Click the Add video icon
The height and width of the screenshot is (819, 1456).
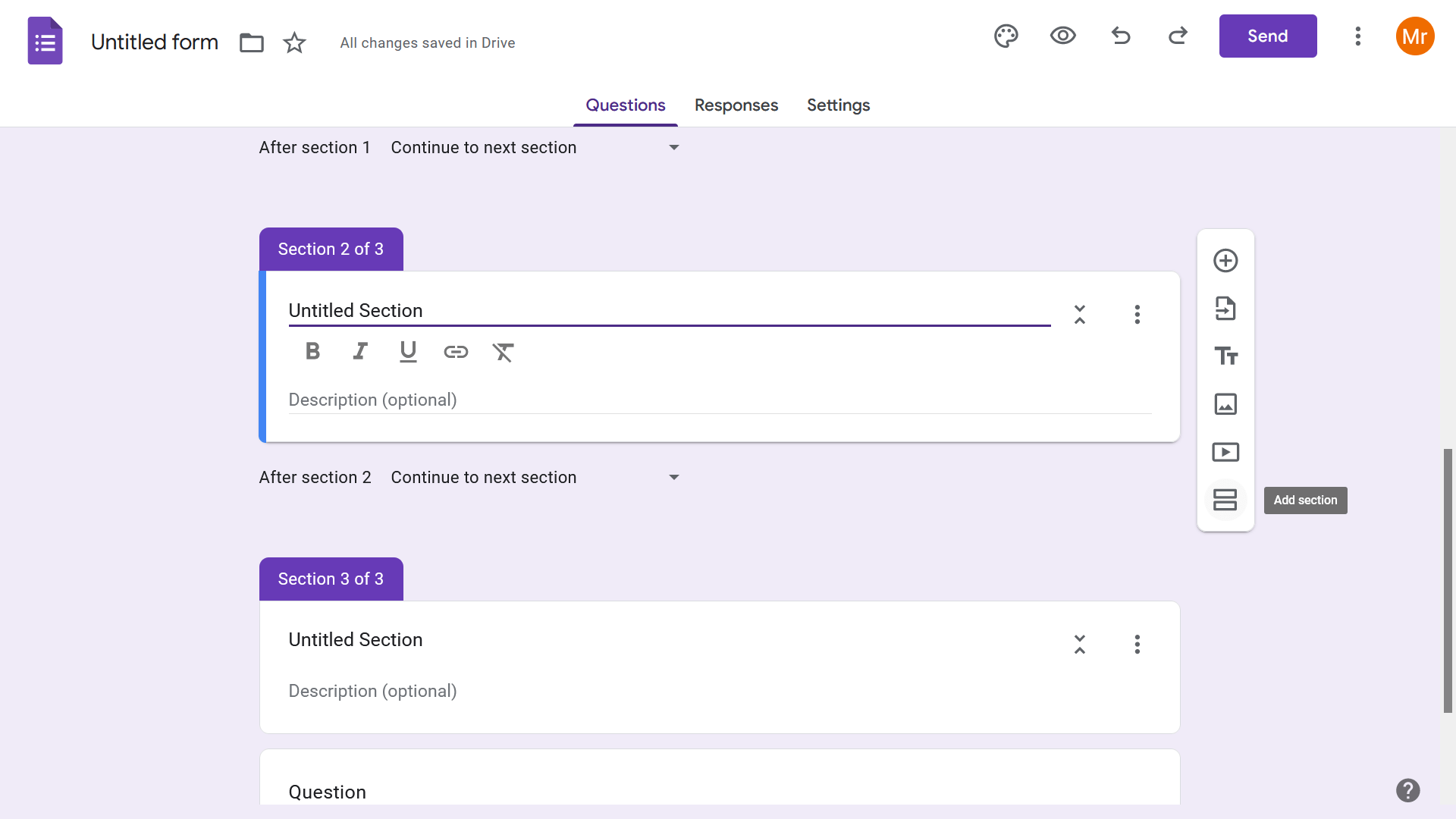[1225, 452]
